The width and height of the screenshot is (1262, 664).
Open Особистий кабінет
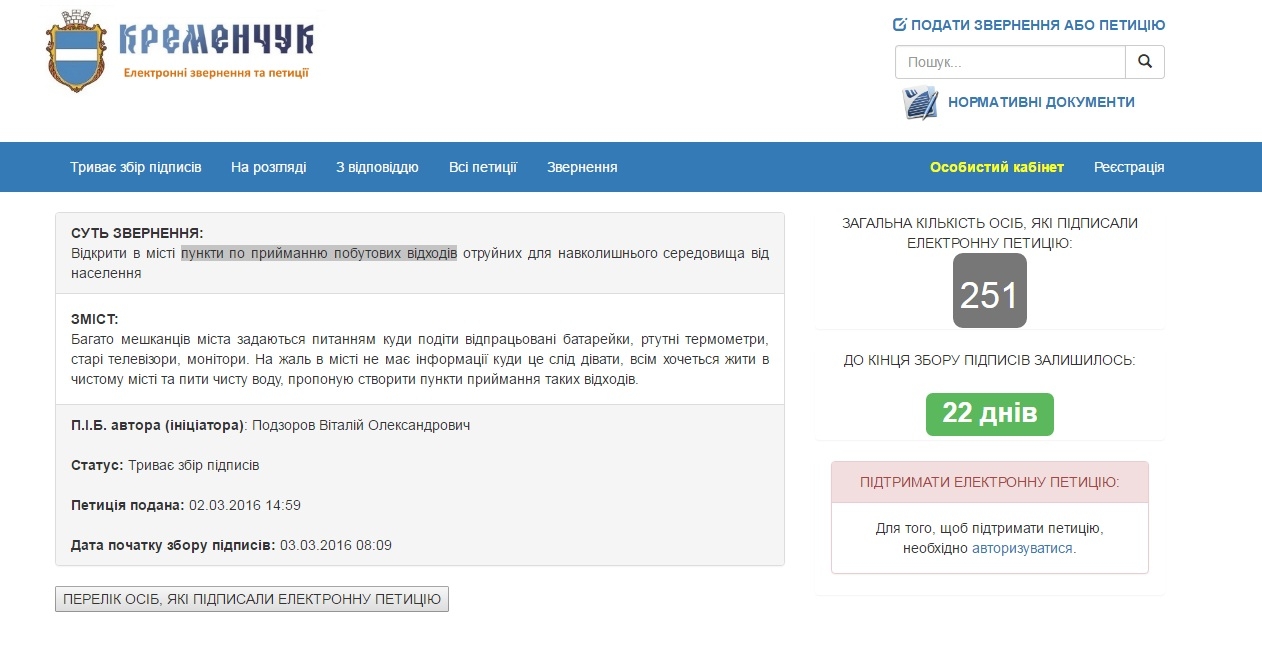pos(997,167)
